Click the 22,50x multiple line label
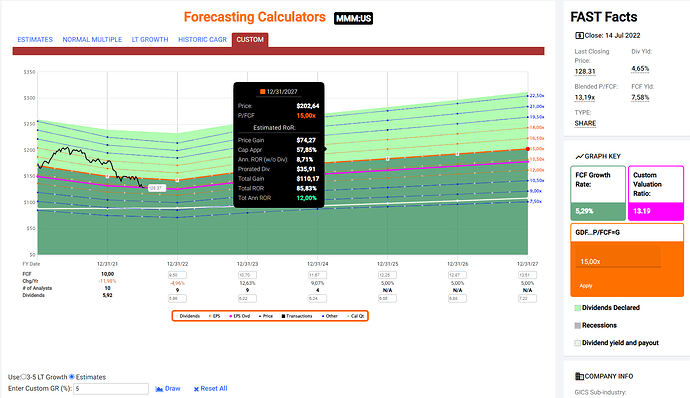Viewport: 690px width, 398px height. click(537, 96)
